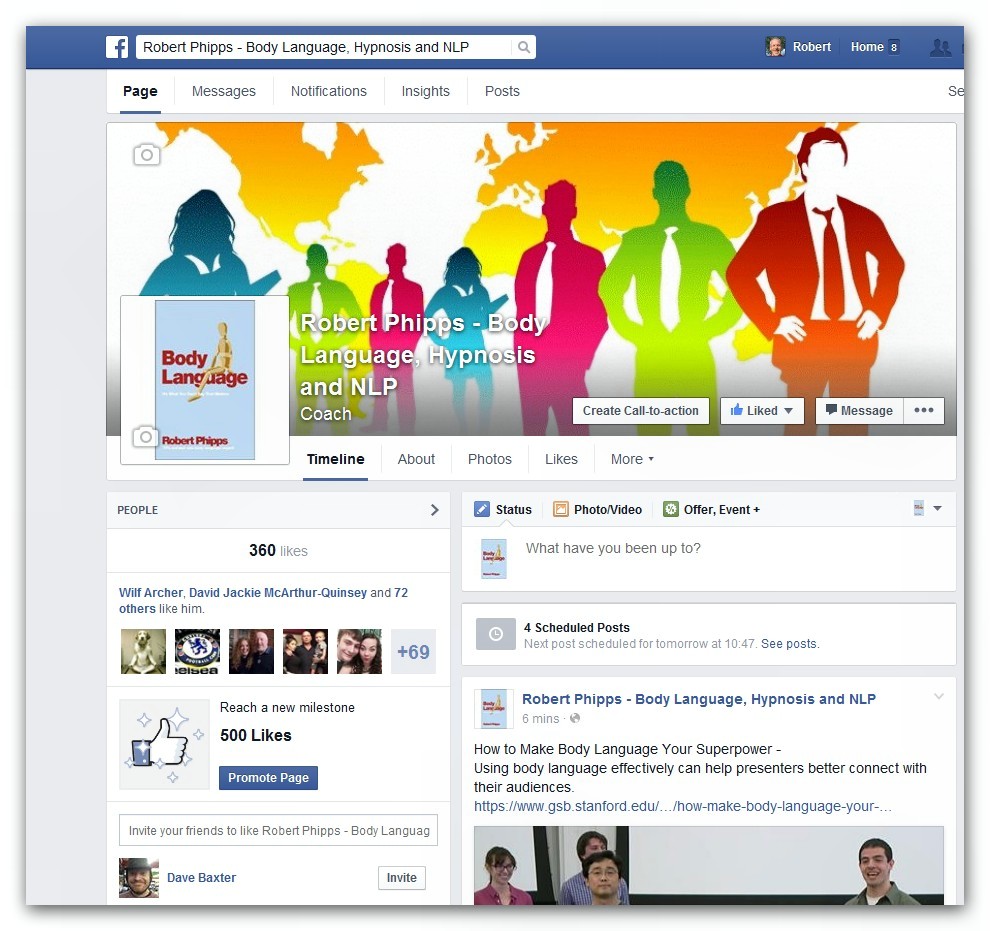The height and width of the screenshot is (931, 990).
Task: Open the dog profile thumbnail in likes
Action: click(143, 651)
